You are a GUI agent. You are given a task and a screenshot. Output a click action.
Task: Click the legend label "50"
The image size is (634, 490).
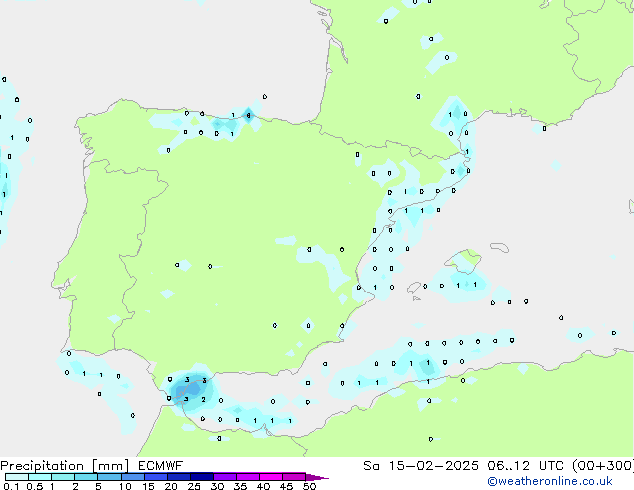(309, 486)
